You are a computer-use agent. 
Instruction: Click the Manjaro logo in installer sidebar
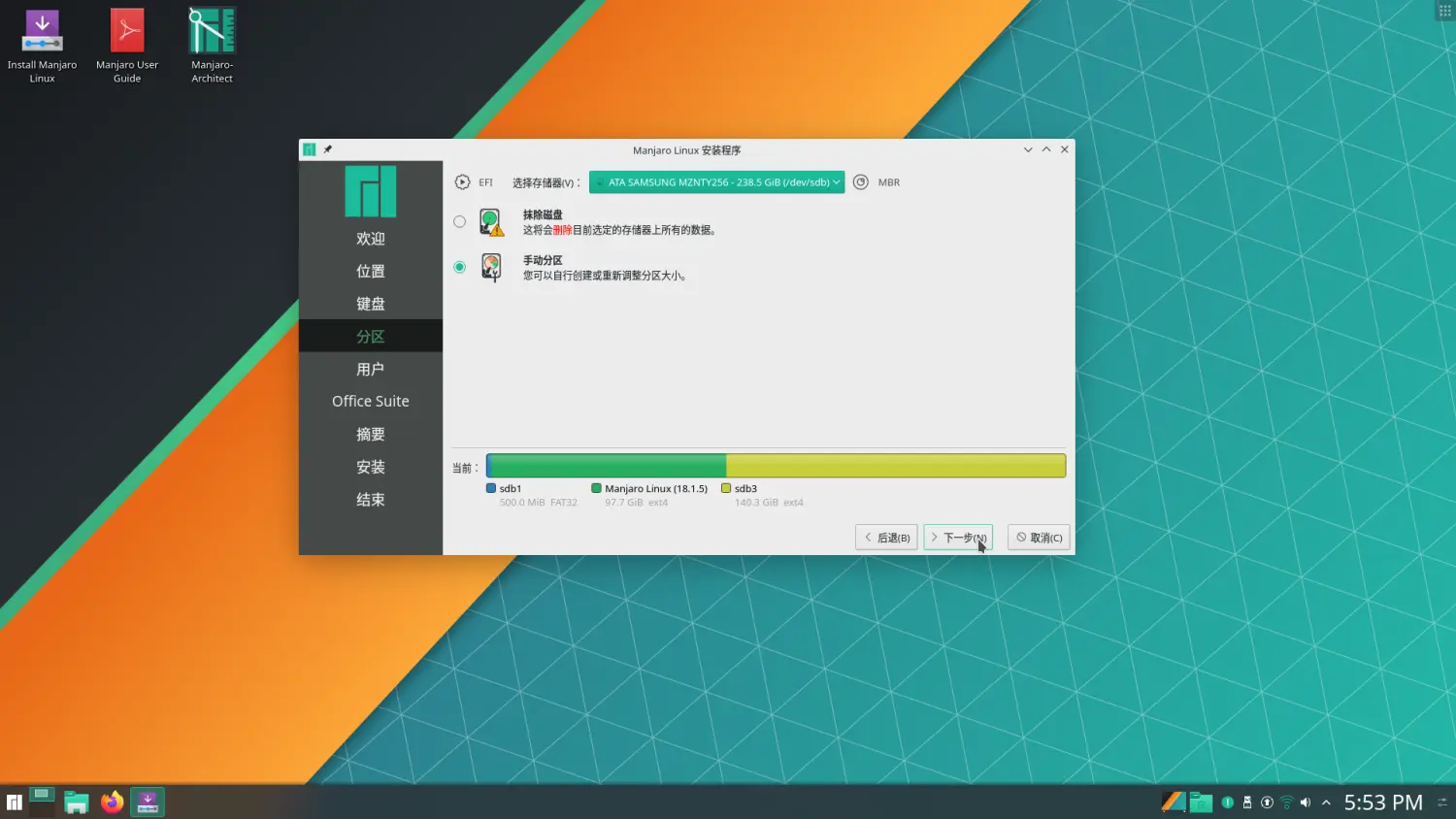coord(371,191)
